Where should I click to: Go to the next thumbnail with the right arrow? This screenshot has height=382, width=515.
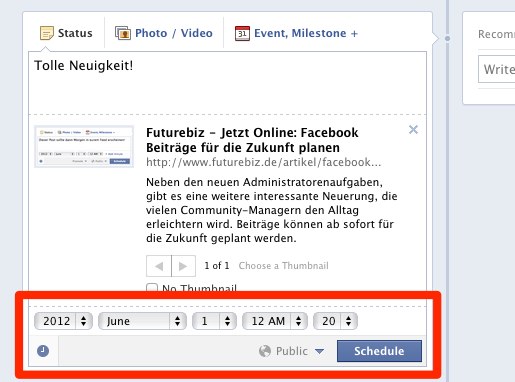point(183,266)
